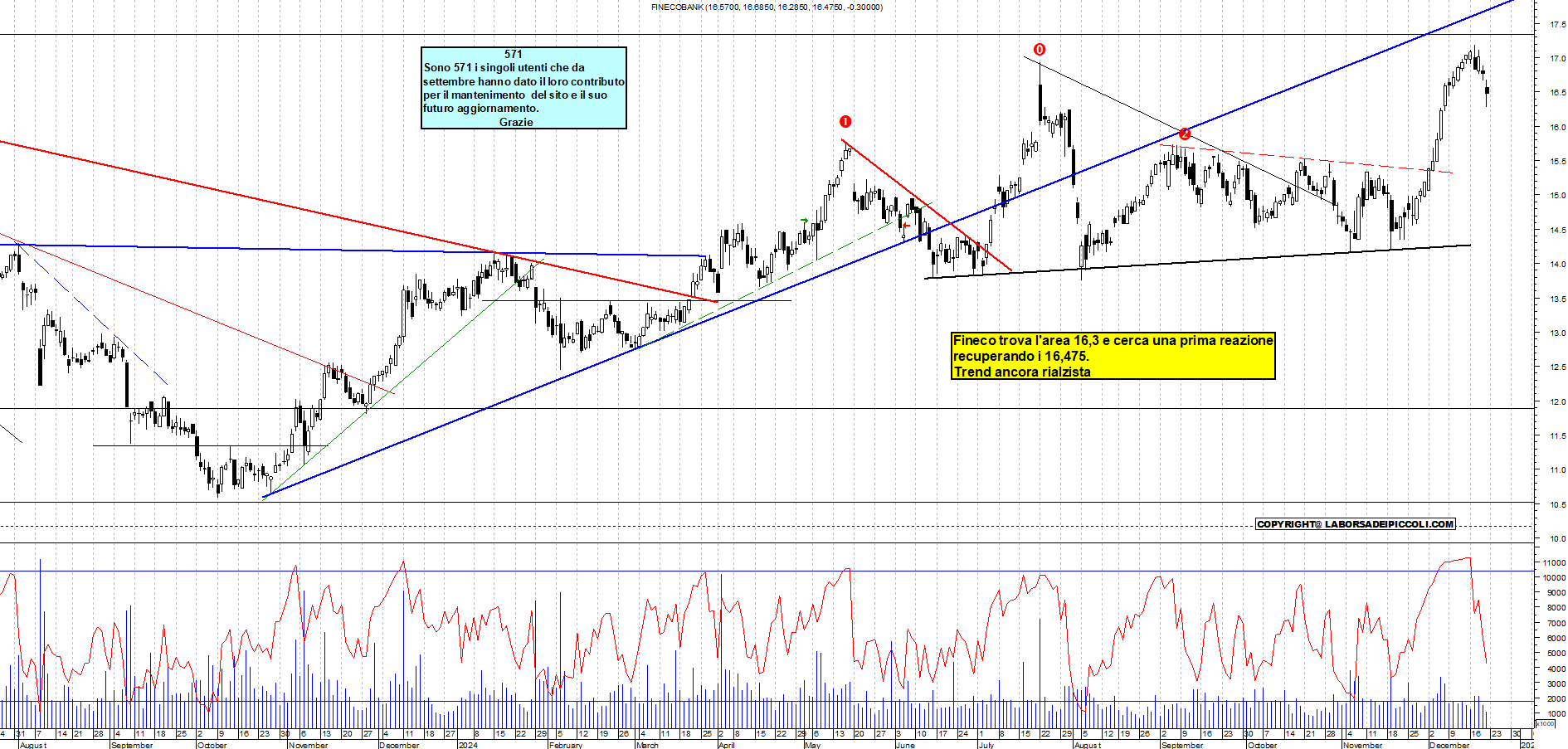
Task: Click the March month label
Action: coord(647,745)
